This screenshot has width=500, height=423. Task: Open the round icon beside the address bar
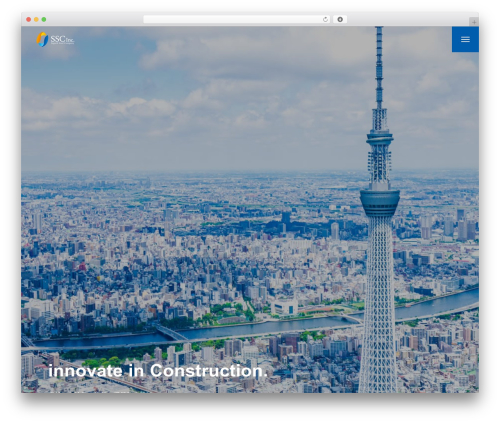(x=340, y=19)
